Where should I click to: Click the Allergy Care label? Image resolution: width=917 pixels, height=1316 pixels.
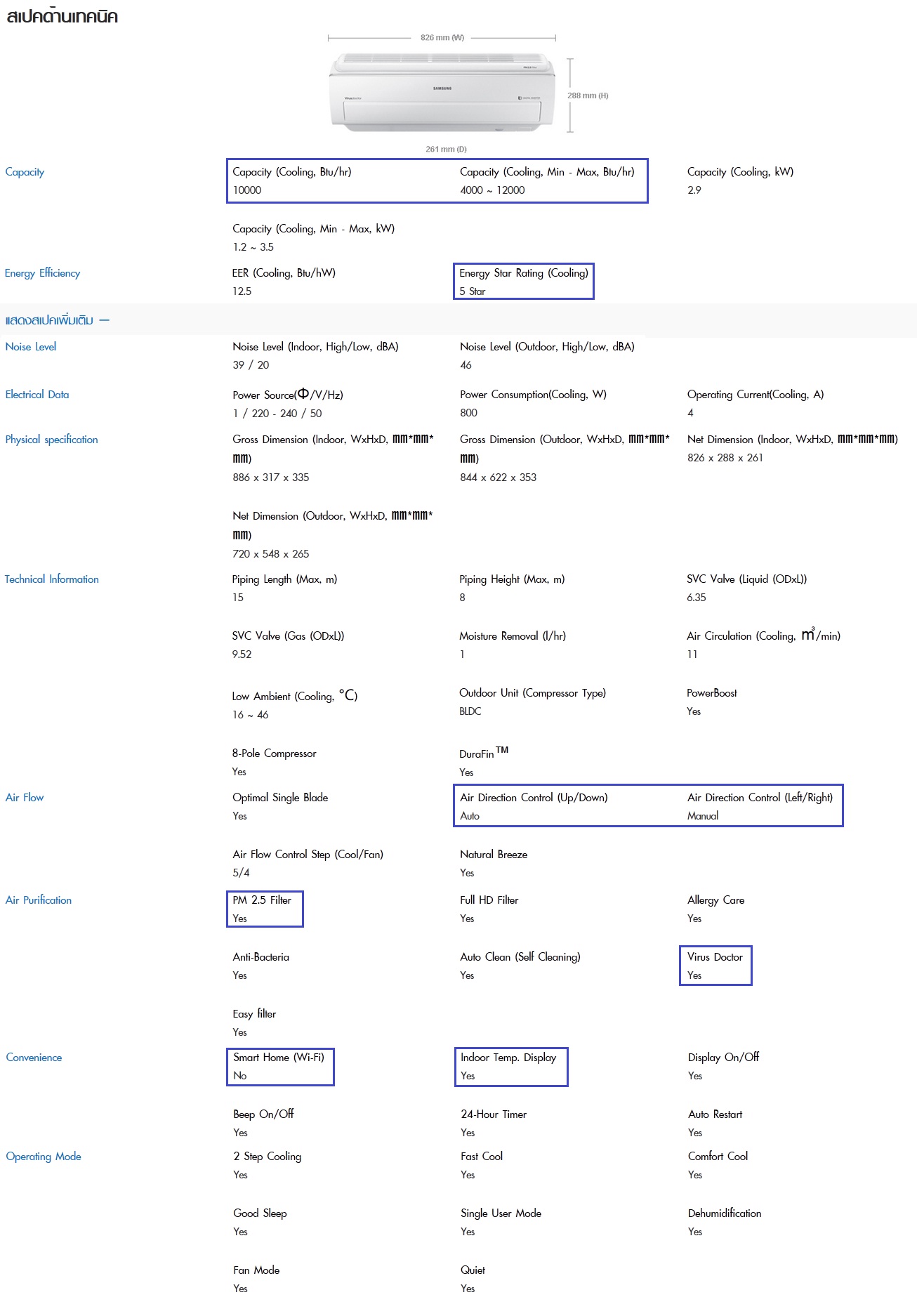[715, 900]
